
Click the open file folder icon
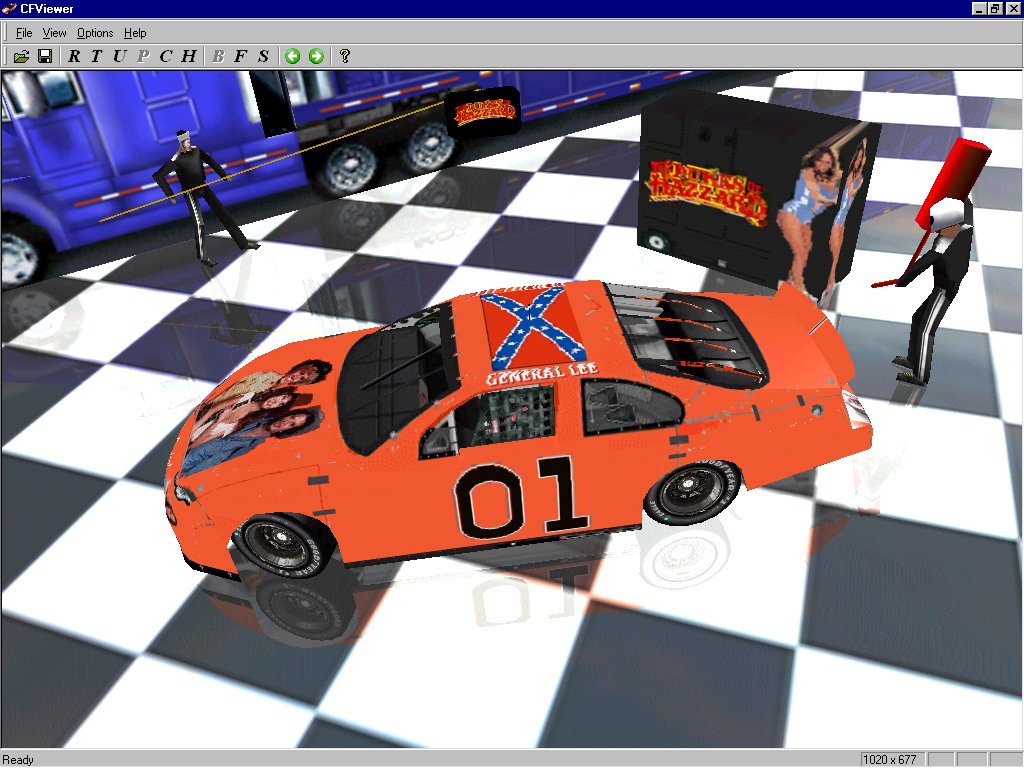click(x=22, y=56)
